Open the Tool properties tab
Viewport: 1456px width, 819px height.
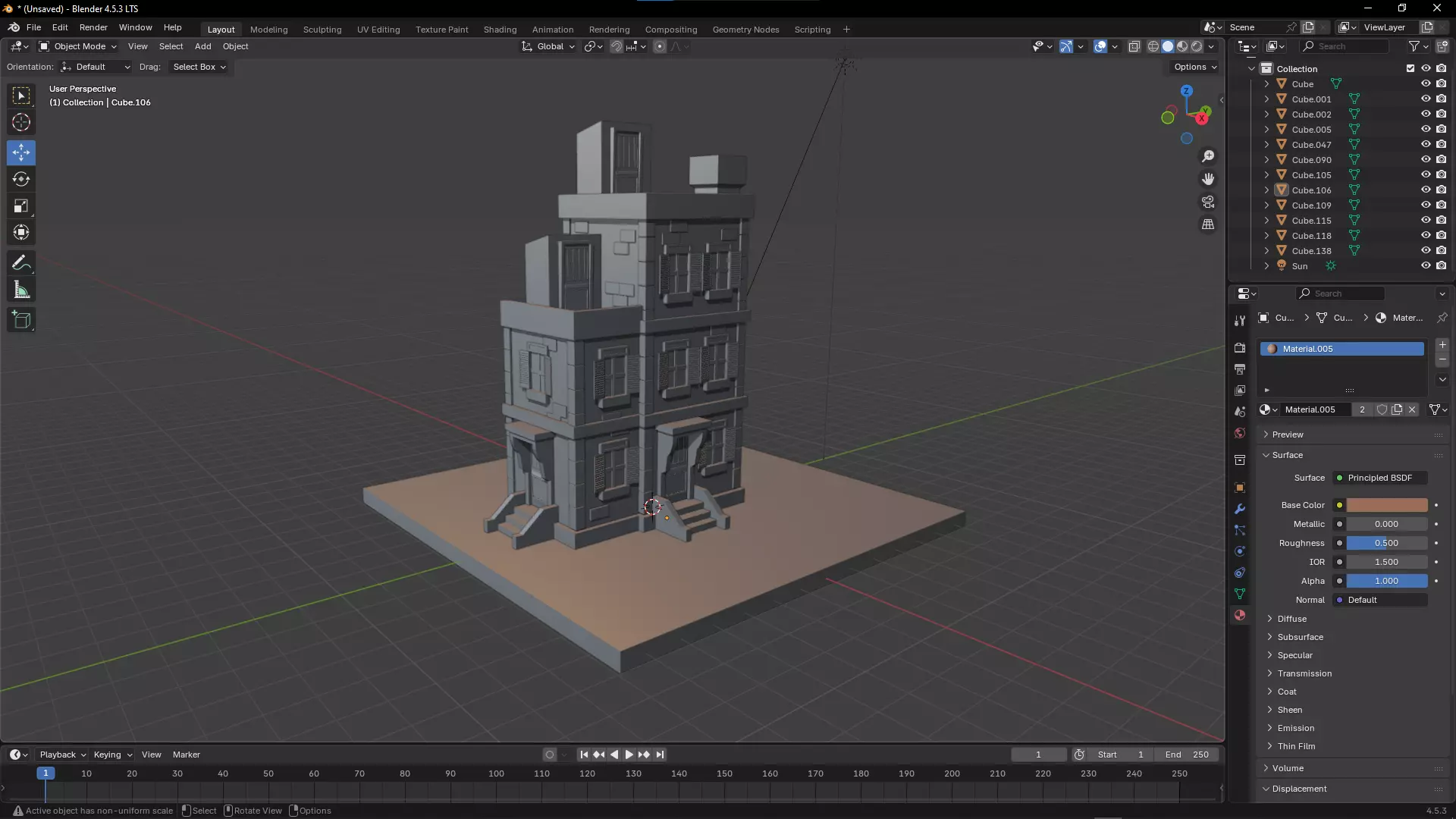(x=1240, y=321)
